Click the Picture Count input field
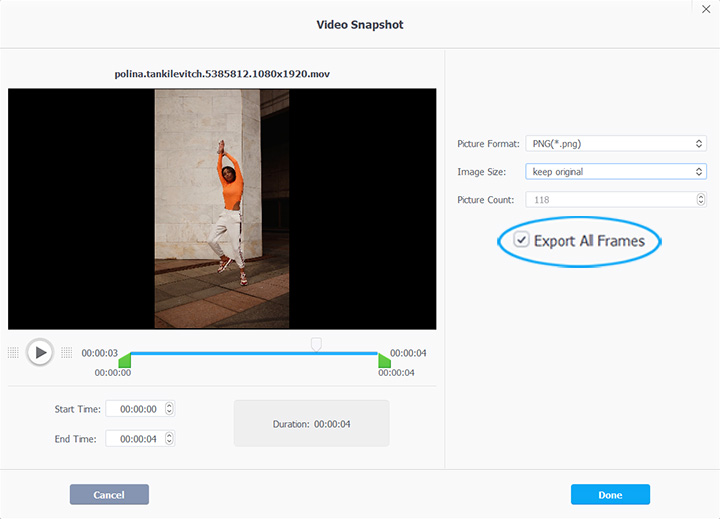This screenshot has height=519, width=720. click(x=608, y=200)
